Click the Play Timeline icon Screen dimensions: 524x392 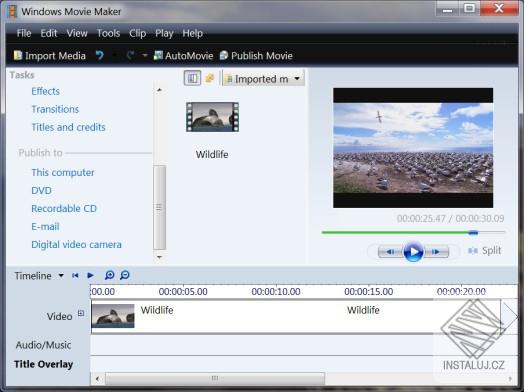90,275
